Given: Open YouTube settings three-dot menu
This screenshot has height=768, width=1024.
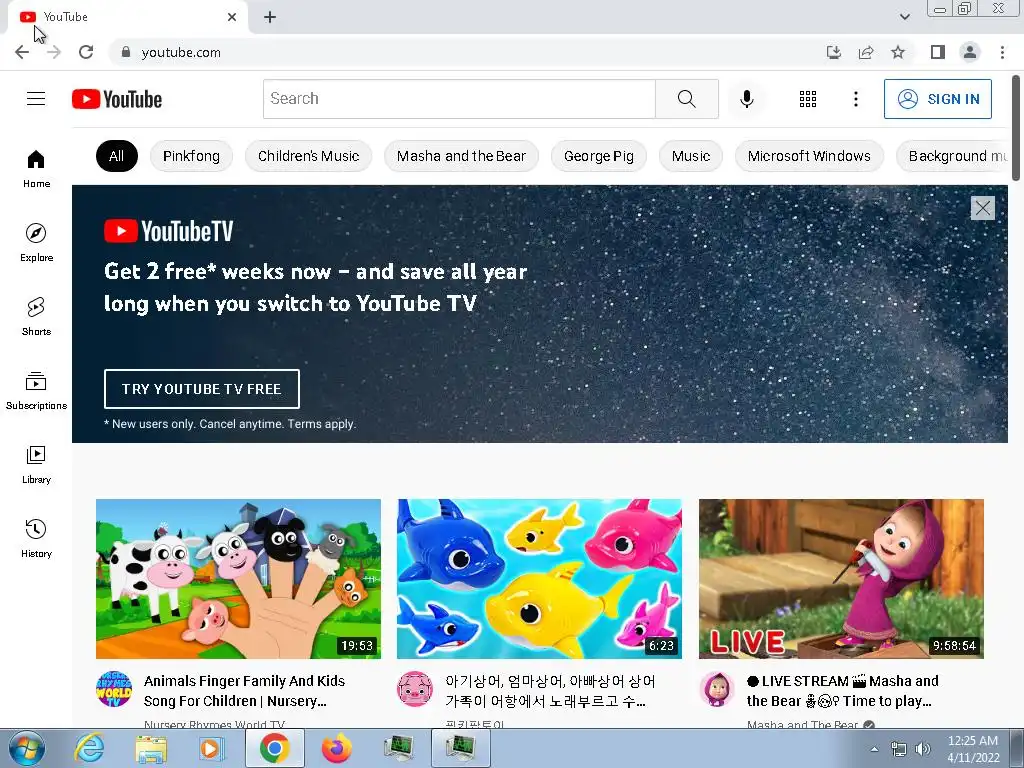Looking at the screenshot, I should click(x=856, y=99).
